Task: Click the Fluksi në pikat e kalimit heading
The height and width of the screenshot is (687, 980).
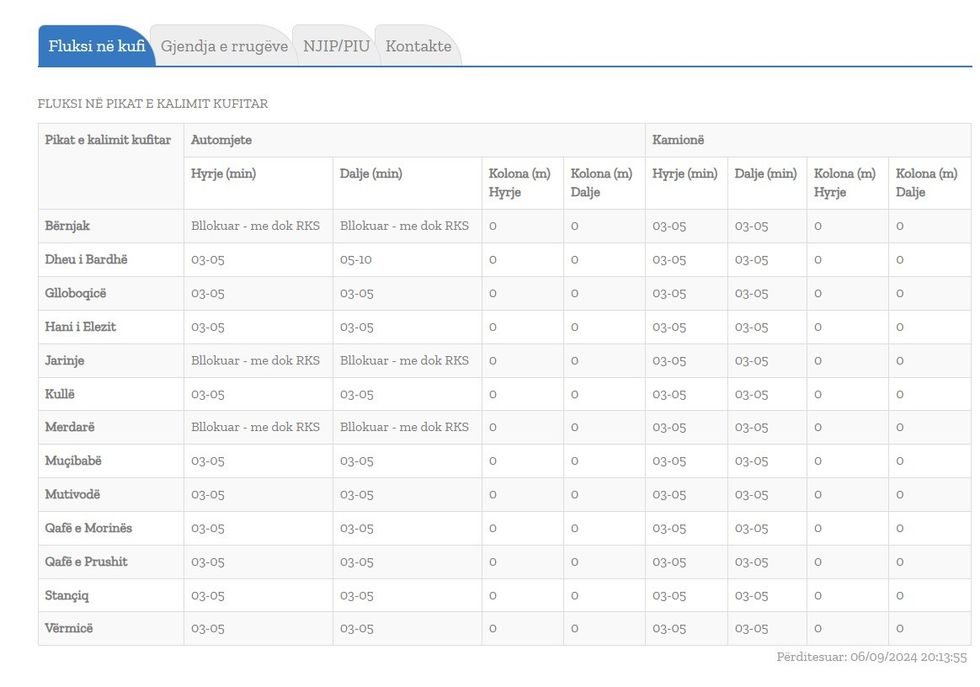Action: click(x=153, y=104)
